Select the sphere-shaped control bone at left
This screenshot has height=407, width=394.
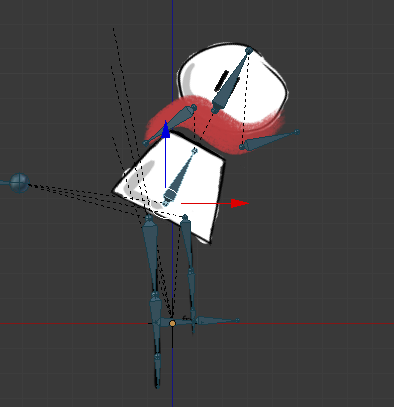pos(19,183)
